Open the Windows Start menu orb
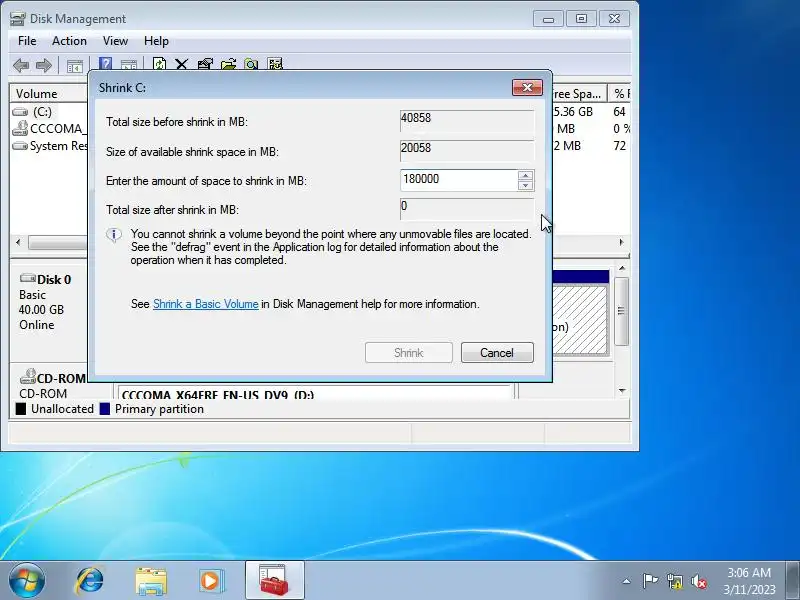 27,581
